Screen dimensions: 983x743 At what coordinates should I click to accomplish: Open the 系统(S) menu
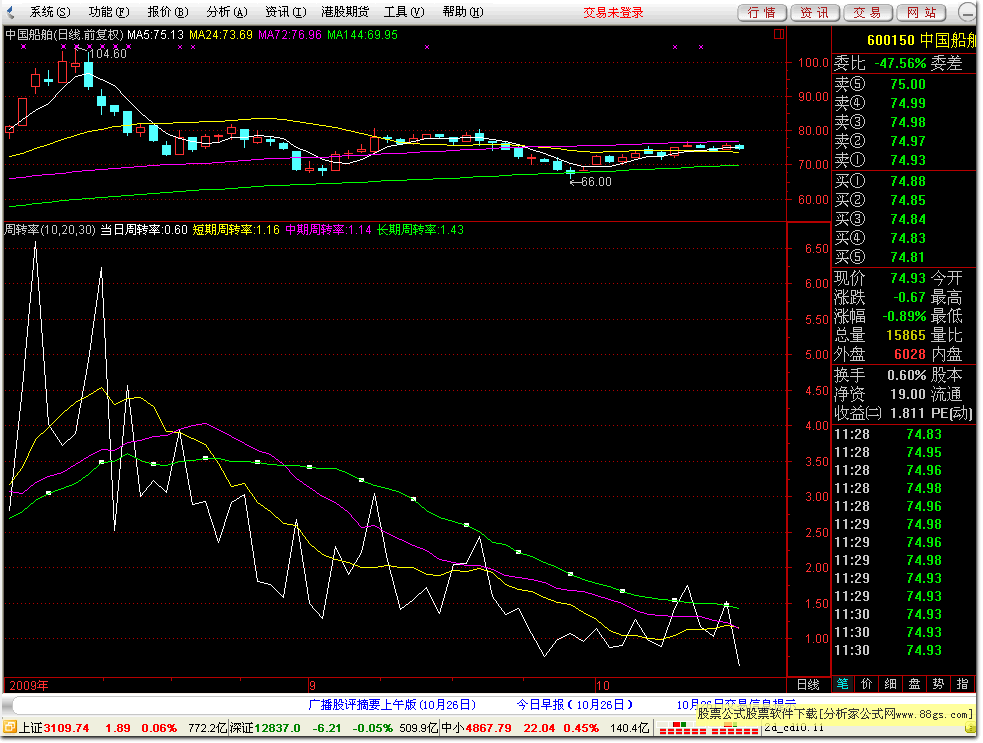(x=50, y=12)
